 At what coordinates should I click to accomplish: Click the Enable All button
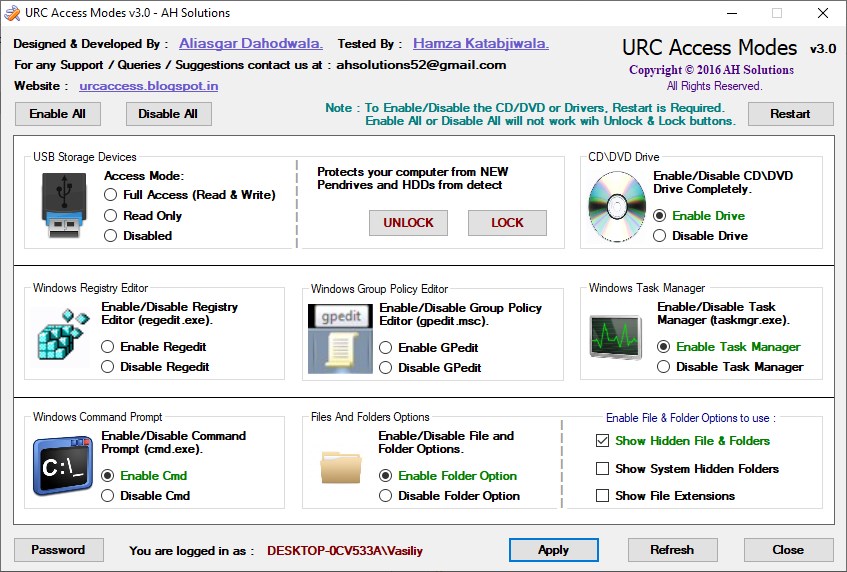point(58,114)
